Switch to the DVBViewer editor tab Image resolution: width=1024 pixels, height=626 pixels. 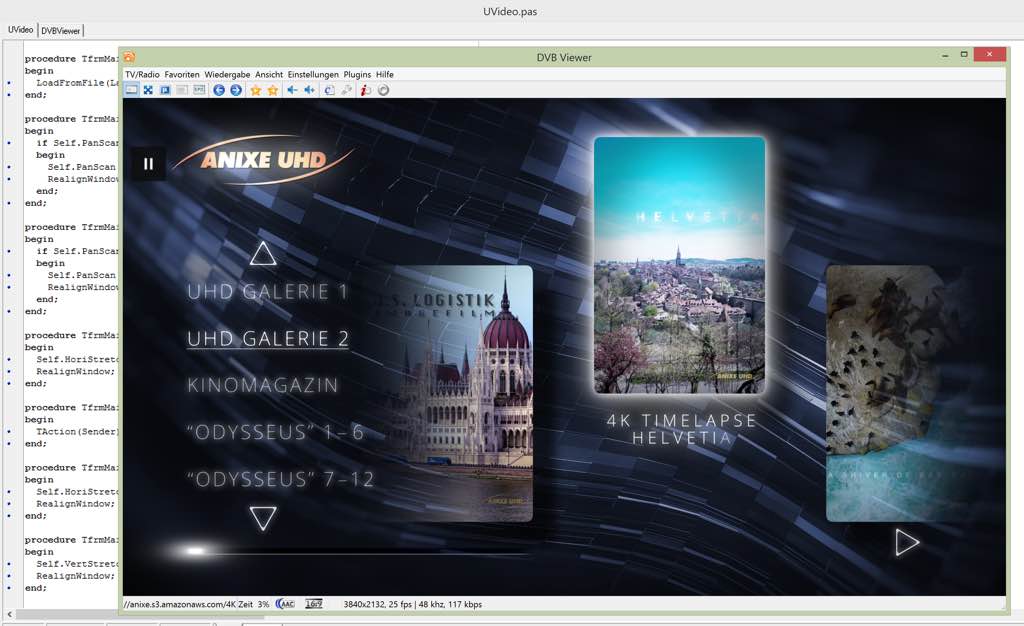pos(61,31)
